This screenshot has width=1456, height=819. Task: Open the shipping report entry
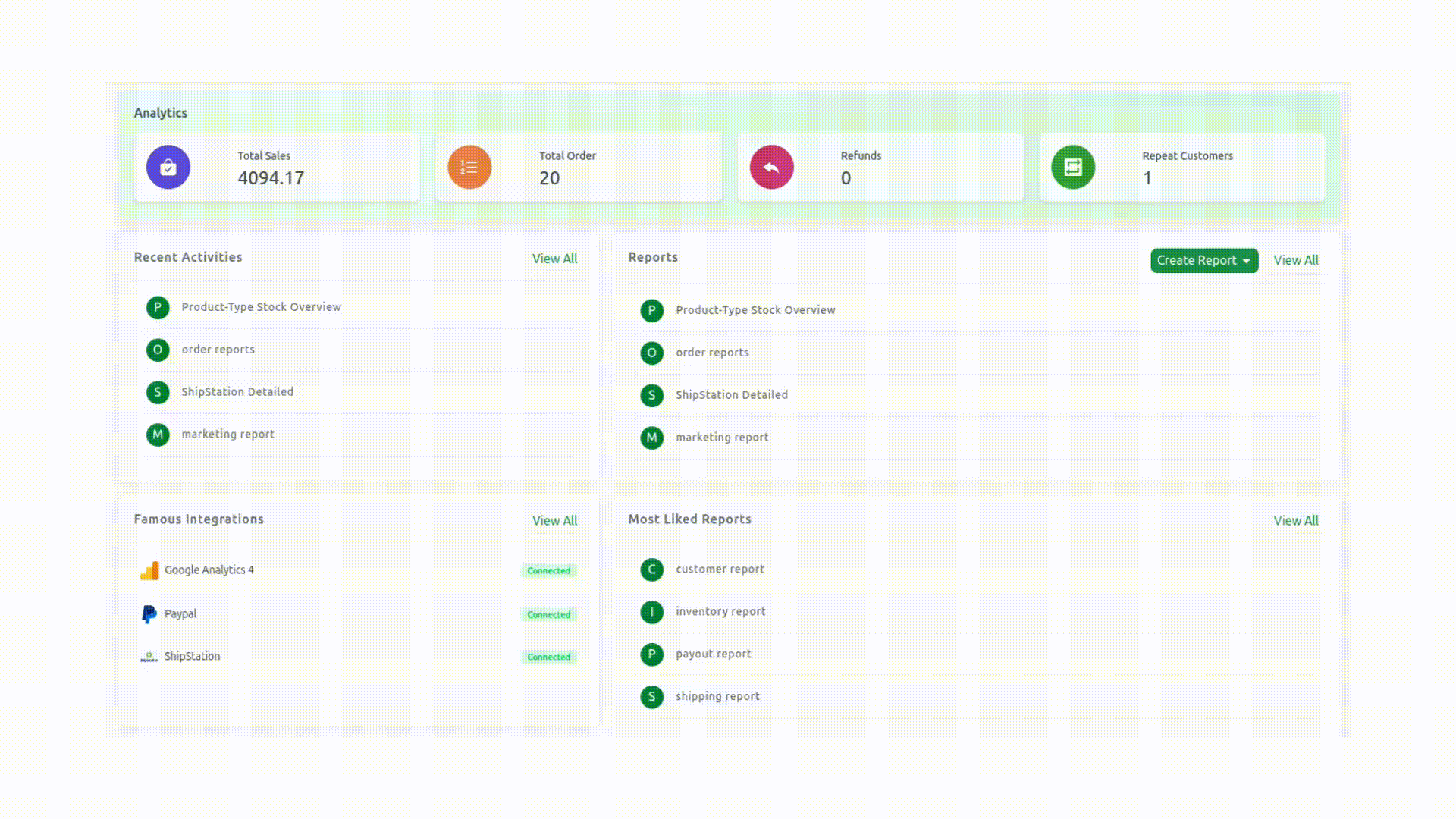click(717, 697)
